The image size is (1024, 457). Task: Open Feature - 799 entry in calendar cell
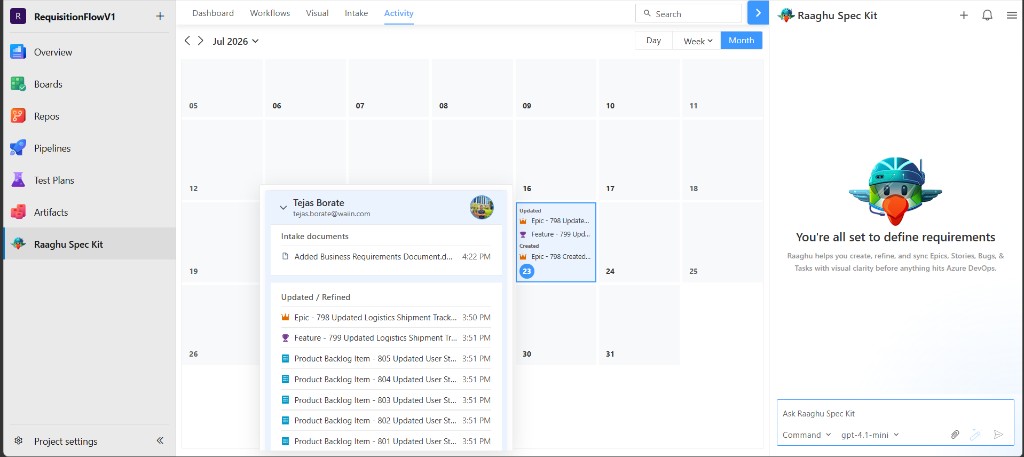point(556,234)
